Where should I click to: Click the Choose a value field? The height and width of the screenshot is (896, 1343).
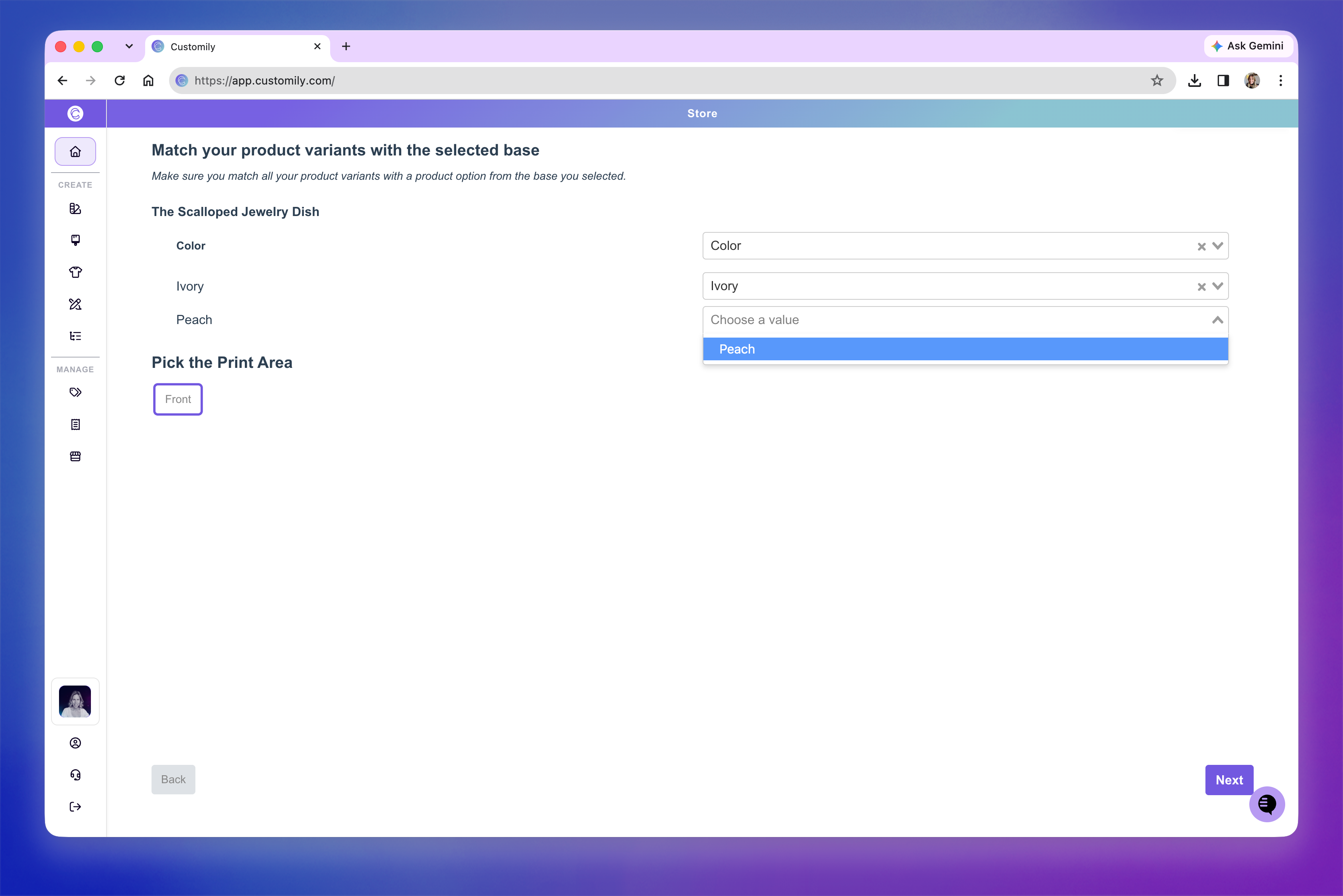965,320
